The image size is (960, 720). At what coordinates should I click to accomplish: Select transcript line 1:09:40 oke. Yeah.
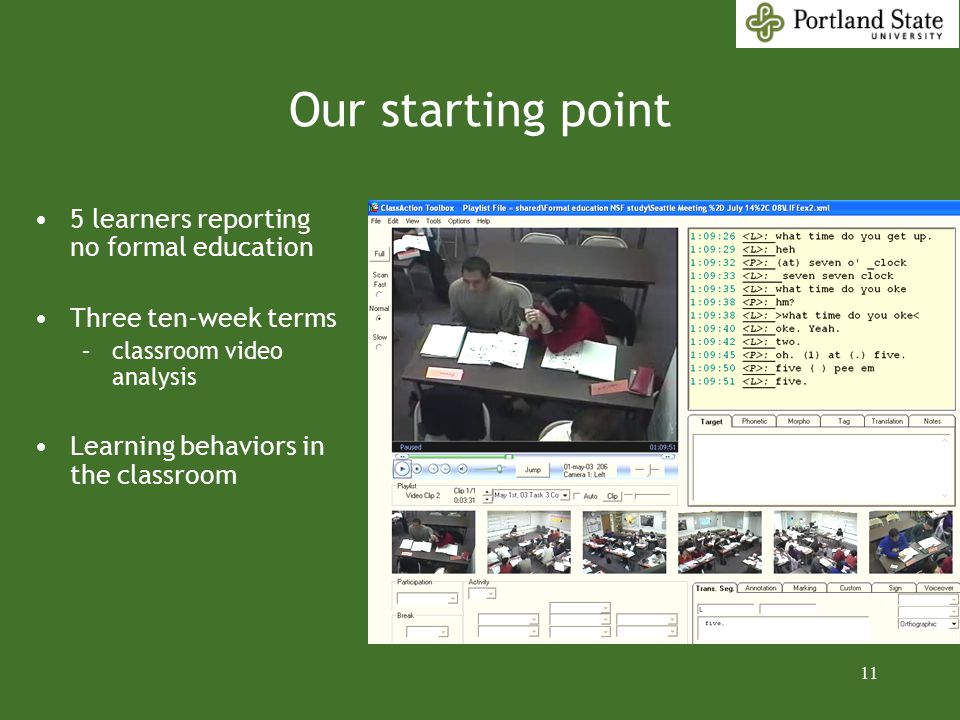coord(765,329)
